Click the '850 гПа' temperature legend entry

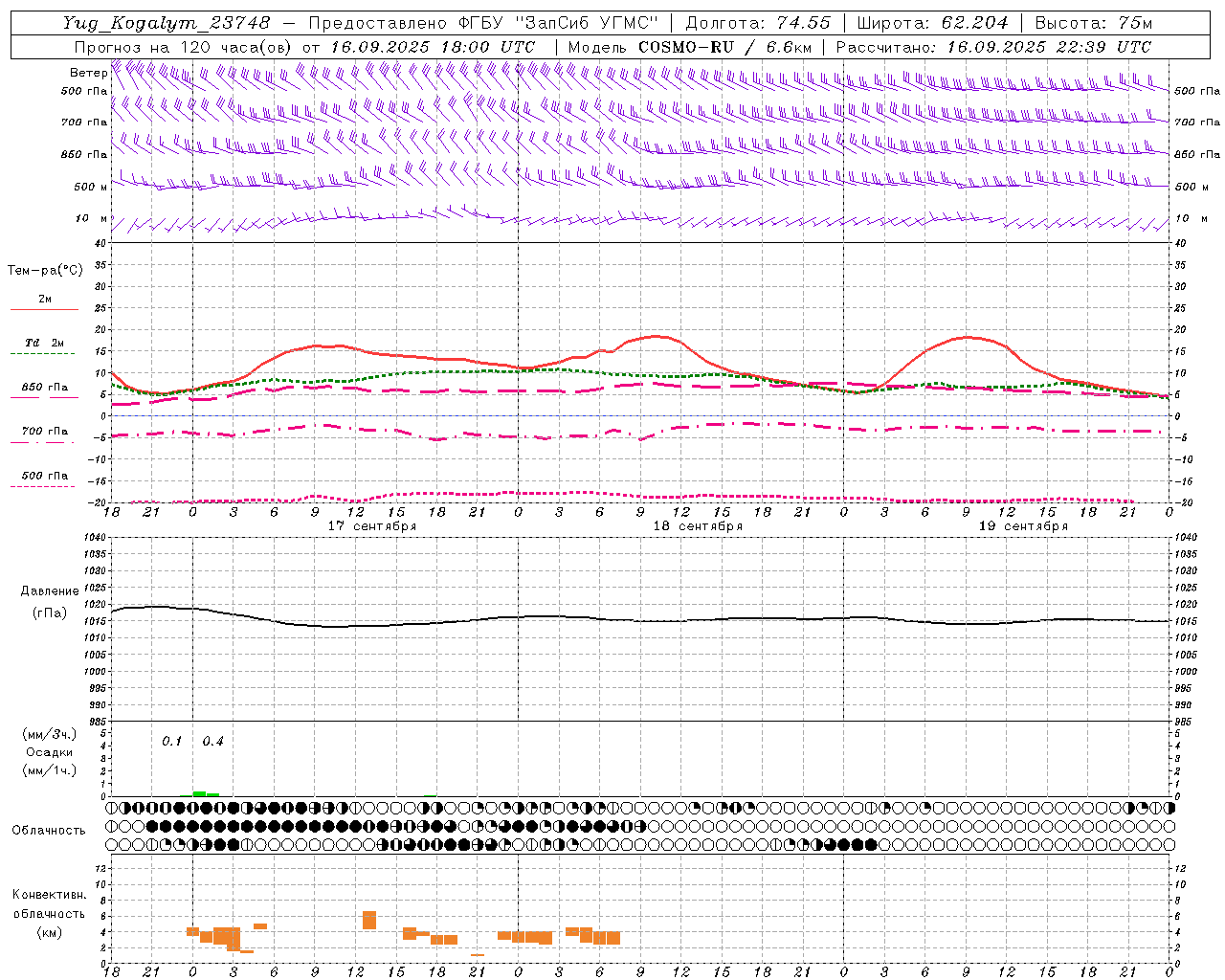(45, 388)
